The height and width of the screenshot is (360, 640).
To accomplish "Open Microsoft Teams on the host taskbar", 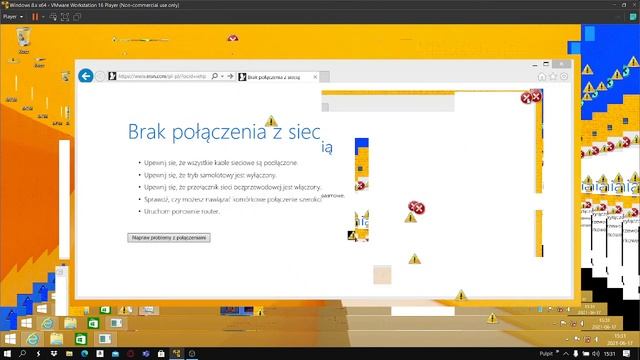I will click(x=146, y=354).
